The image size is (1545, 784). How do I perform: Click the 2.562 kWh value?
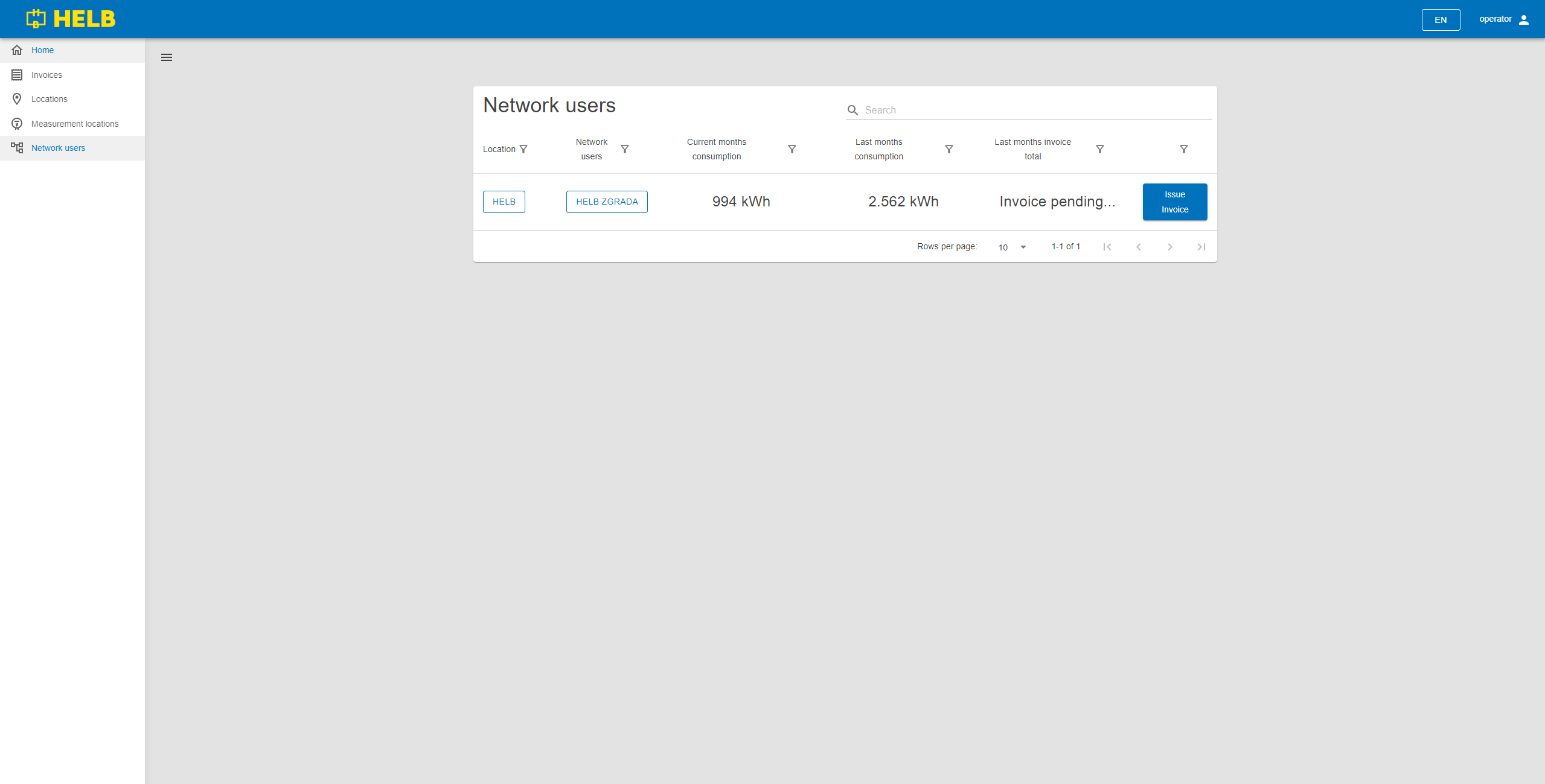tap(904, 202)
